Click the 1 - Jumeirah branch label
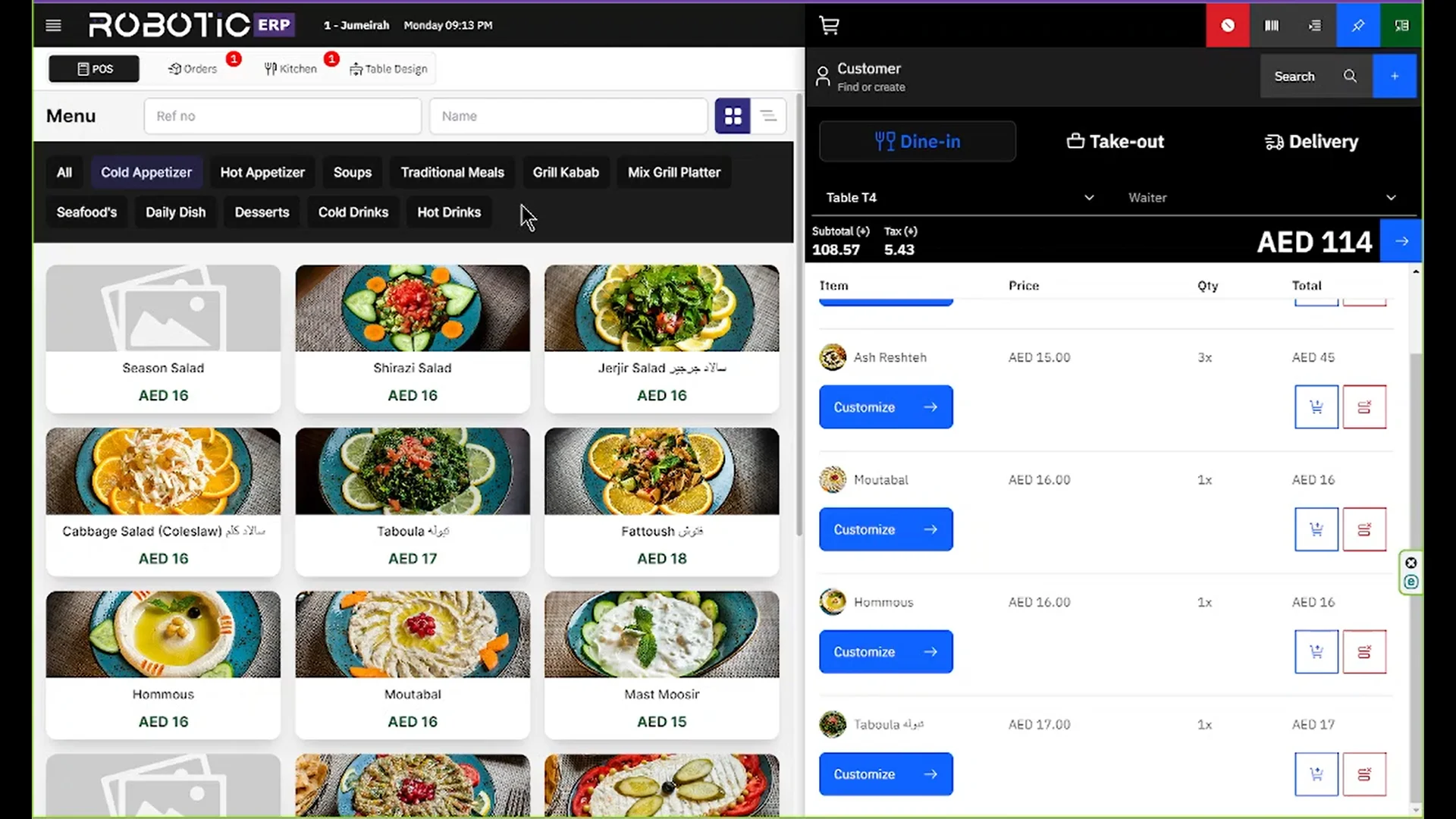This screenshot has height=819, width=1456. pos(356,25)
